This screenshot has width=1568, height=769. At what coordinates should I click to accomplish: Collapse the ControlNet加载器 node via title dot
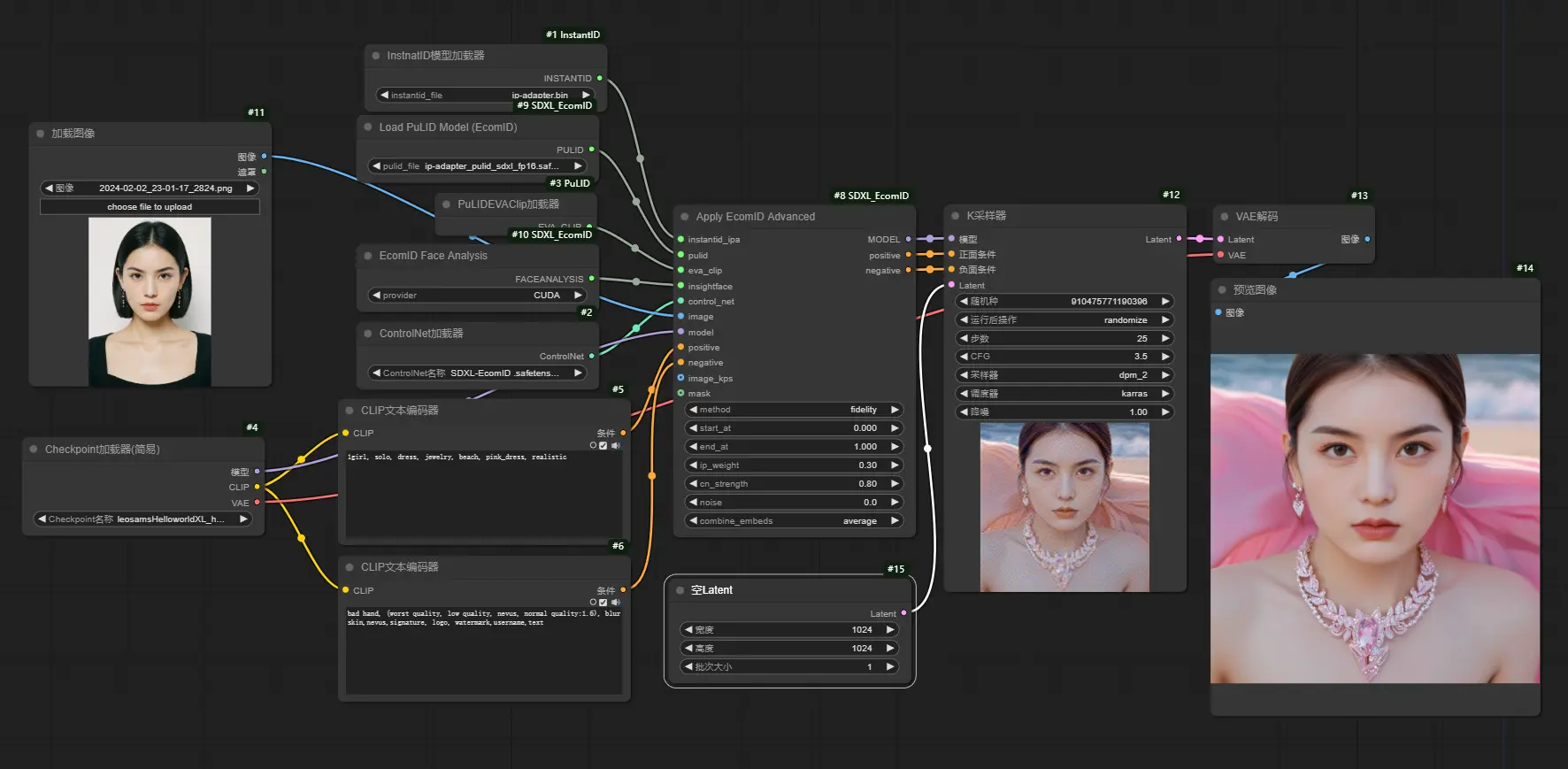point(368,334)
